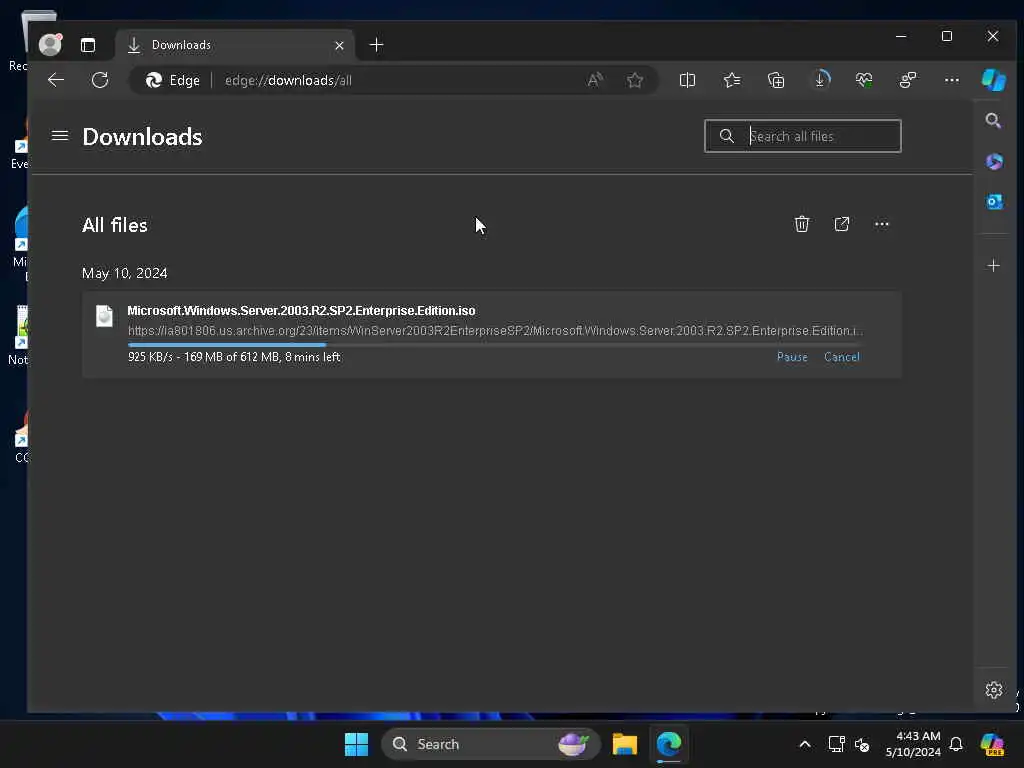Viewport: 1024px width, 768px height.
Task: Expand the Downloads hamburger menu
Action: (x=60, y=136)
